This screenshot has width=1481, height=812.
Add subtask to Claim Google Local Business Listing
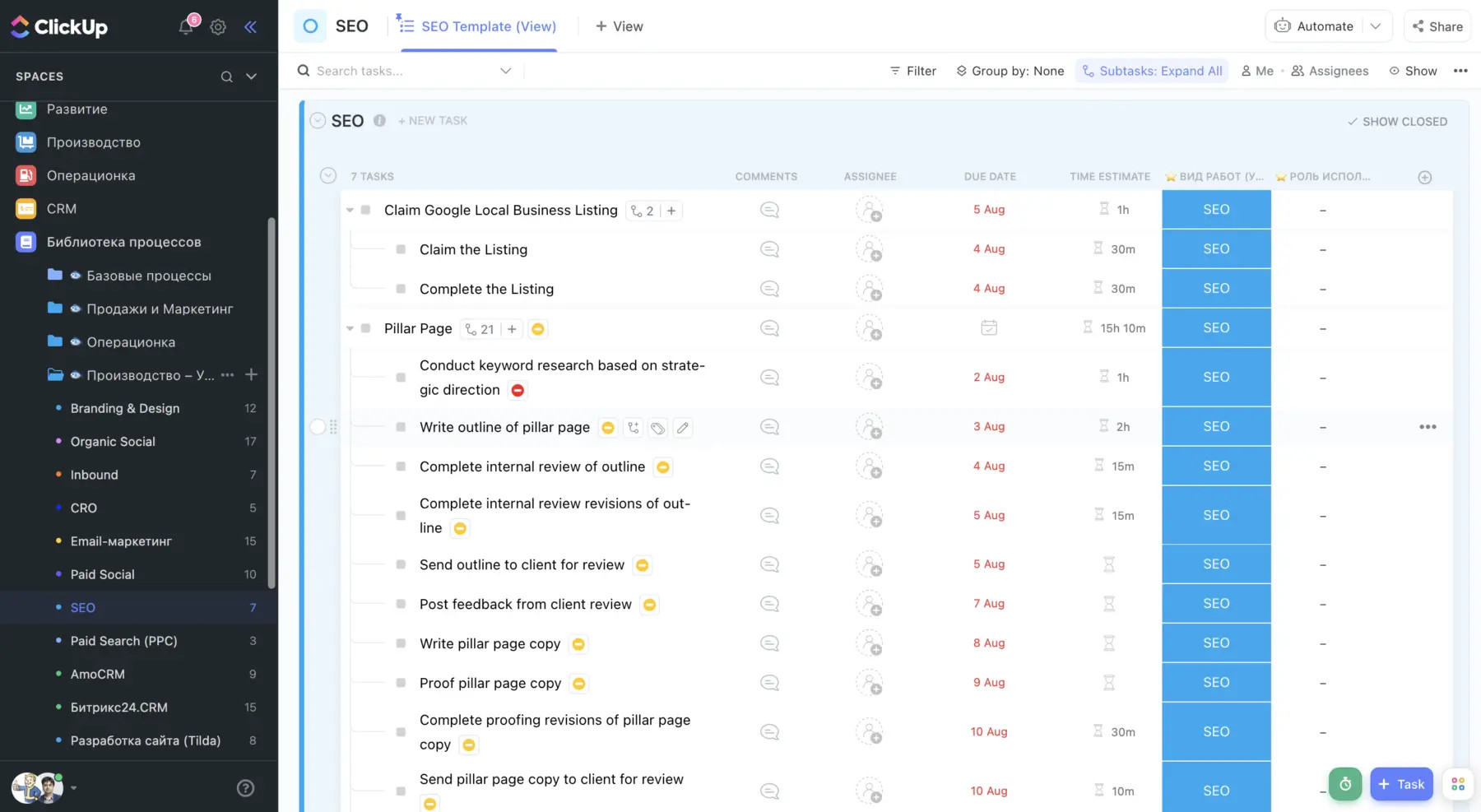[671, 211]
